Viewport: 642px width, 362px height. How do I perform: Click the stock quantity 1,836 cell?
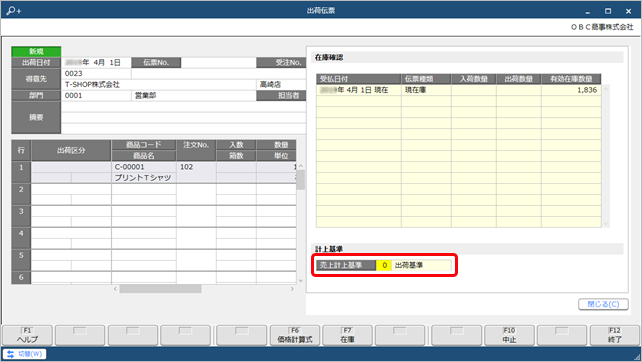[571, 90]
